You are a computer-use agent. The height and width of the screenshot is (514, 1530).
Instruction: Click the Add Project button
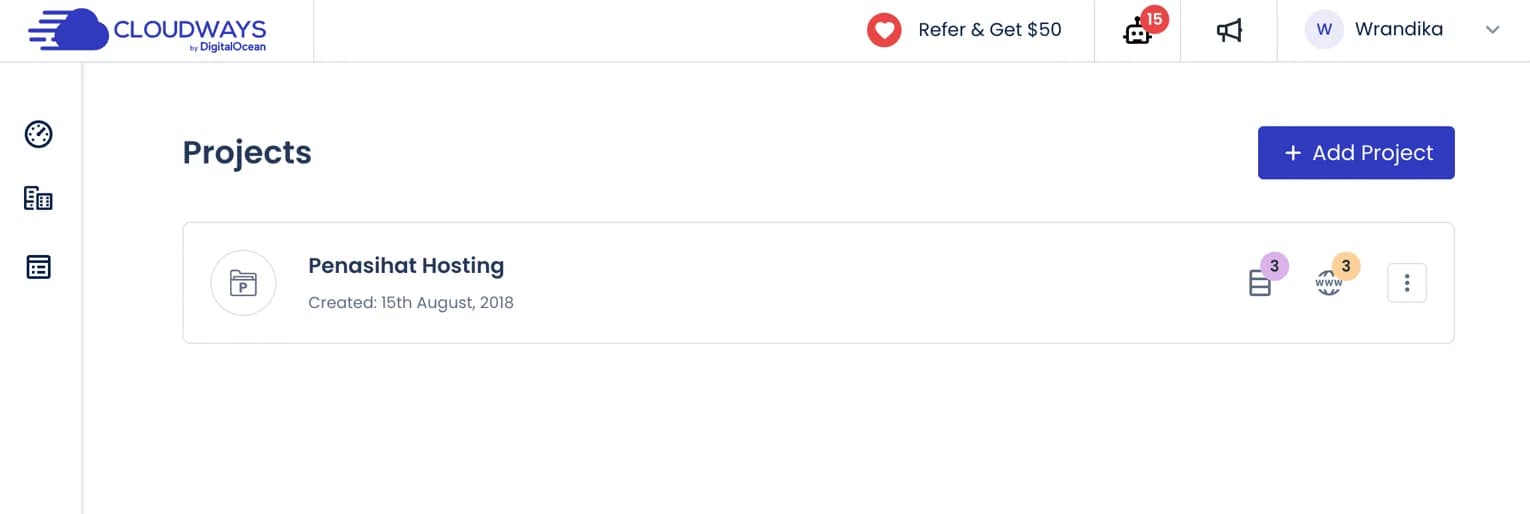click(x=1356, y=153)
